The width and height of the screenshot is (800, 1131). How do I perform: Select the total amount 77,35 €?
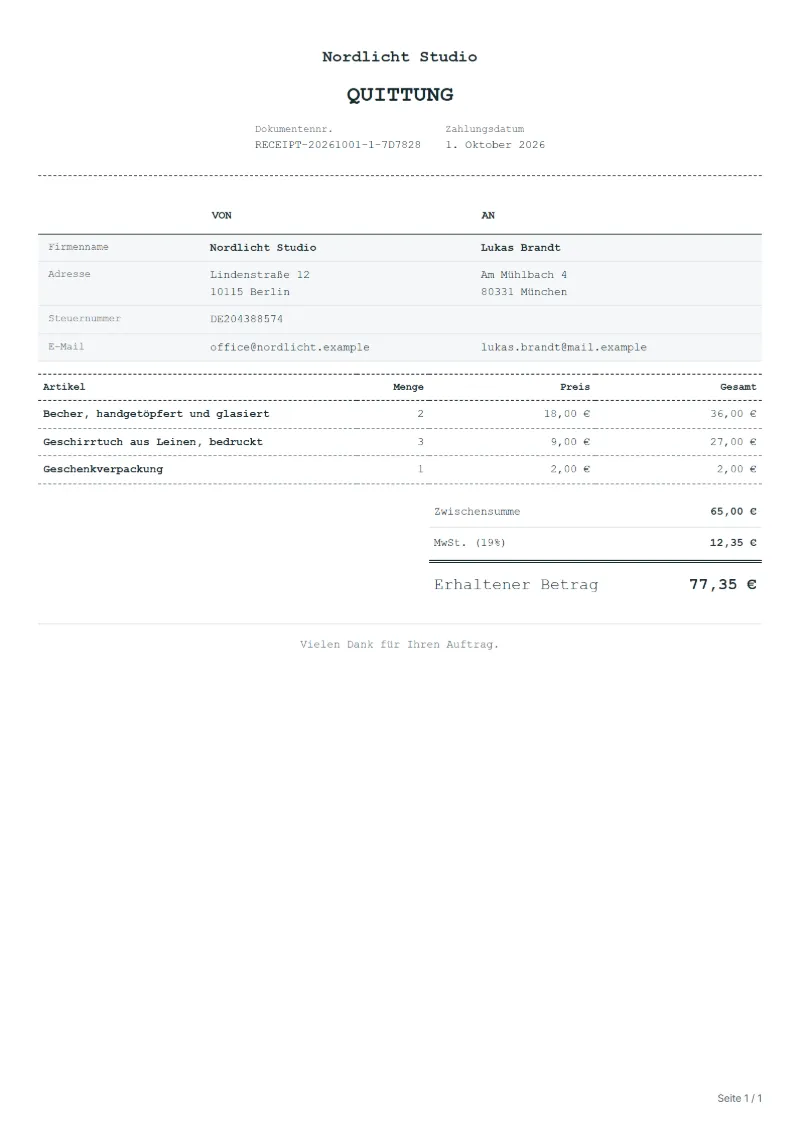[723, 585]
